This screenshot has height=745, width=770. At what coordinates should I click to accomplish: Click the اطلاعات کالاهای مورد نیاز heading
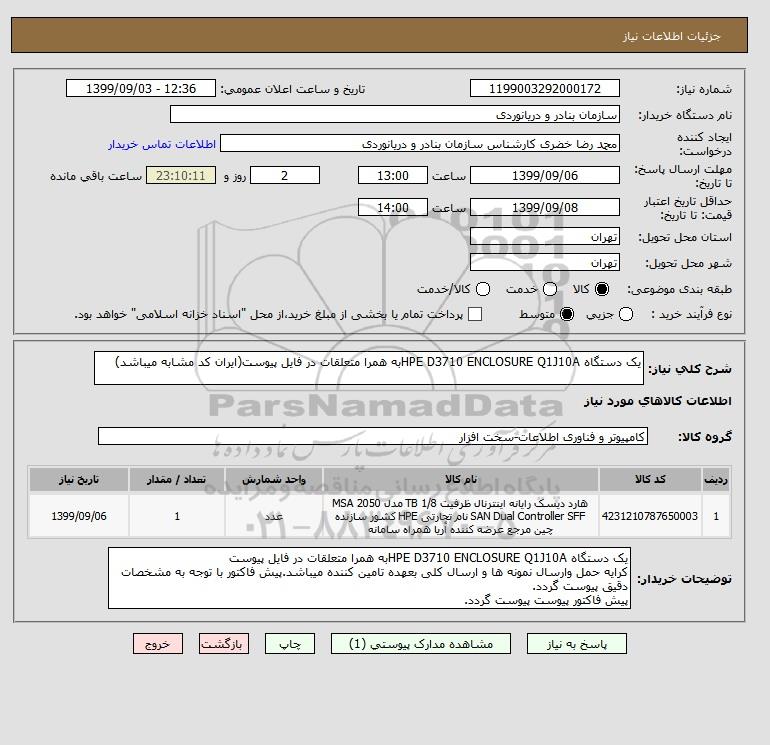click(658, 401)
